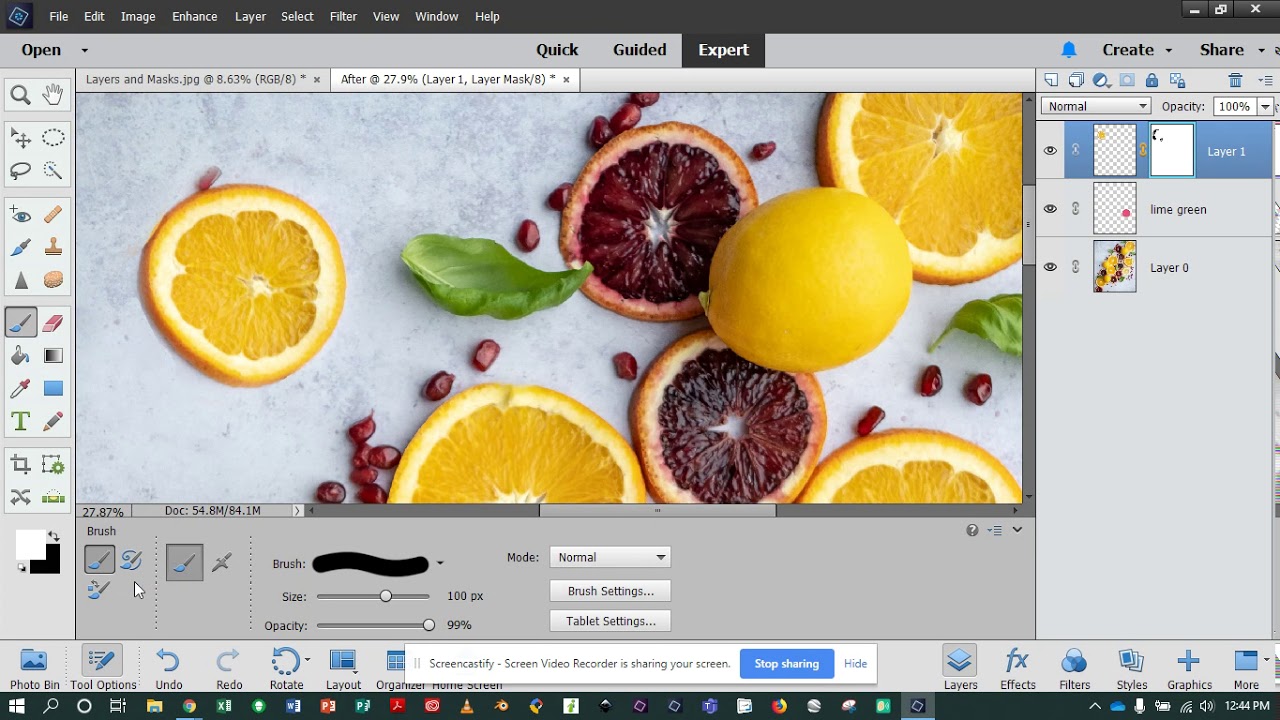Select the Hand tool
Image resolution: width=1280 pixels, height=720 pixels.
[x=53, y=95]
